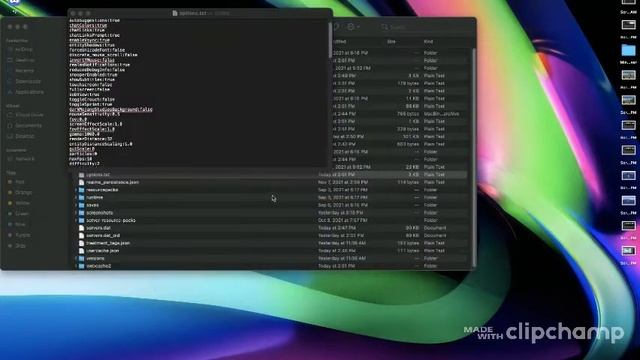Click options.txt title in TextEdit window
The image size is (640, 360).
[x=193, y=13]
